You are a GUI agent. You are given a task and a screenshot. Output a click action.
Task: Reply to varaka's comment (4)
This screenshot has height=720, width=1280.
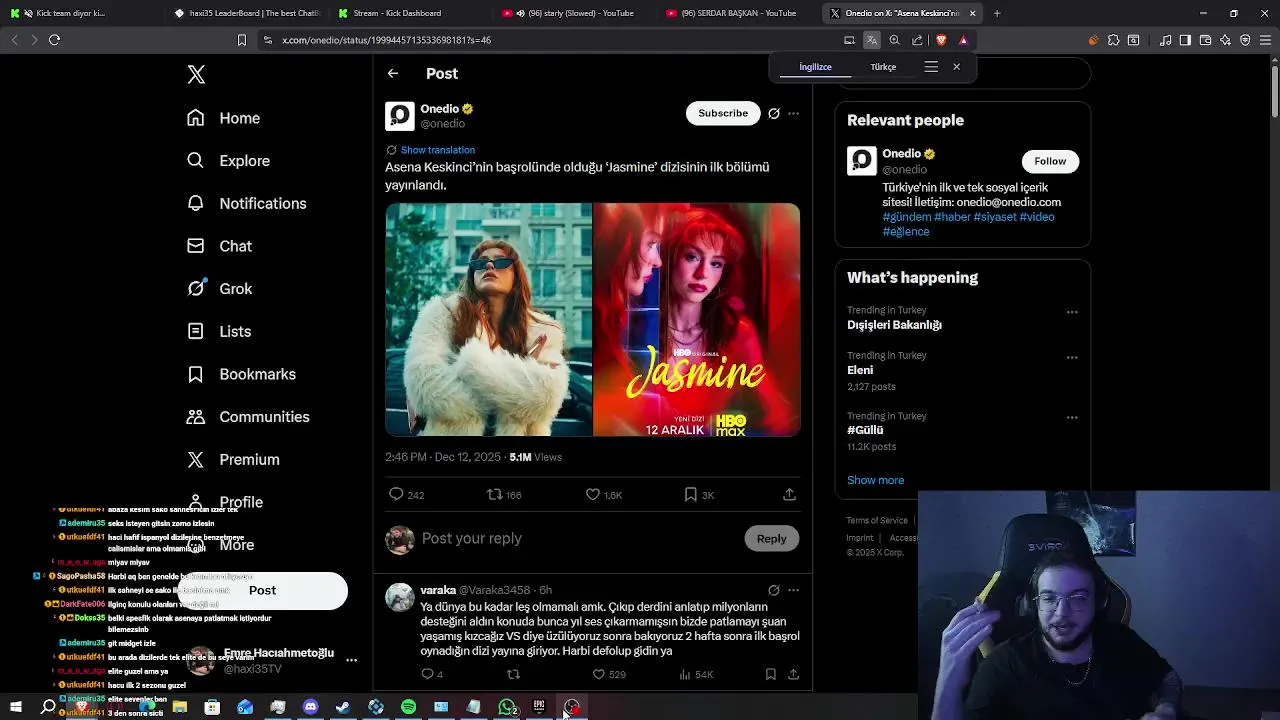click(x=432, y=675)
